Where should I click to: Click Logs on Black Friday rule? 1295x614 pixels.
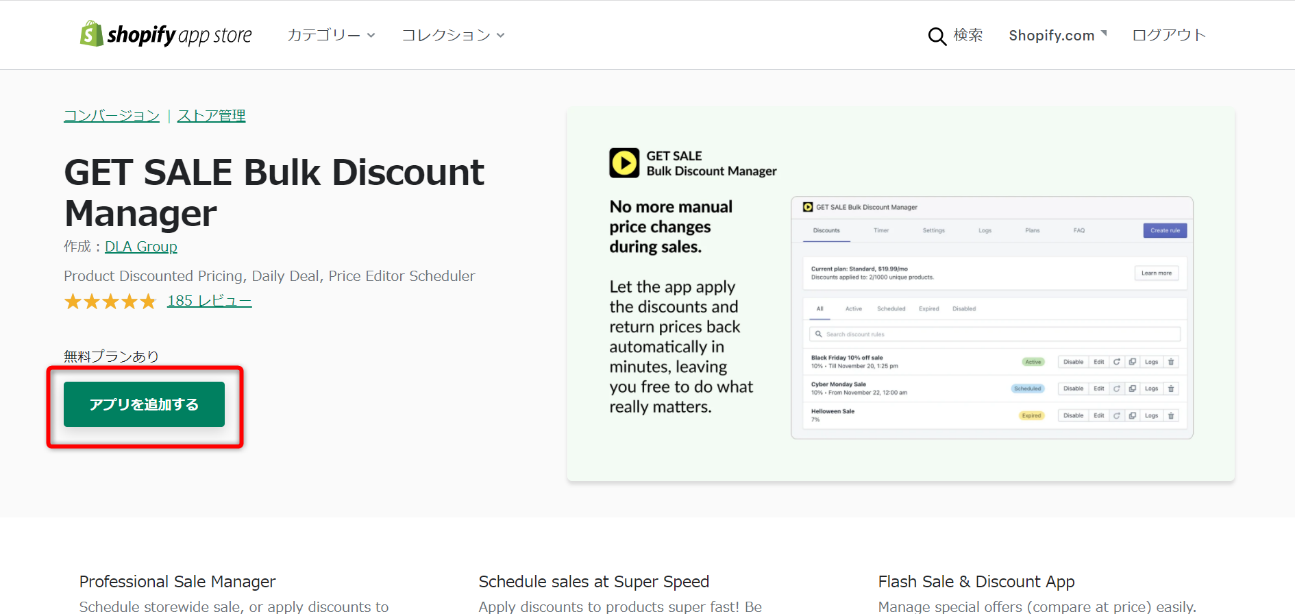pos(1151,362)
